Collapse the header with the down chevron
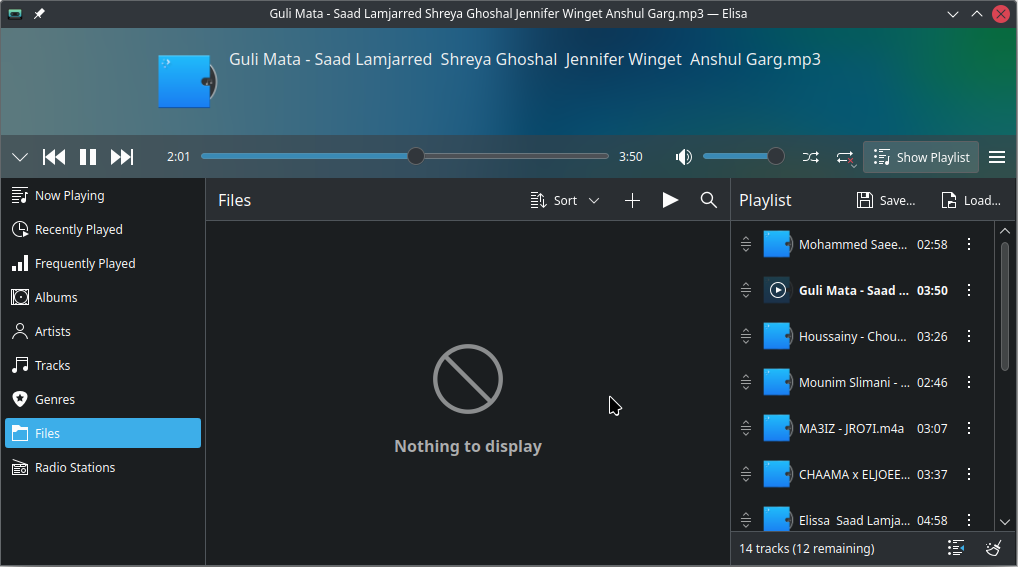 tap(20, 157)
